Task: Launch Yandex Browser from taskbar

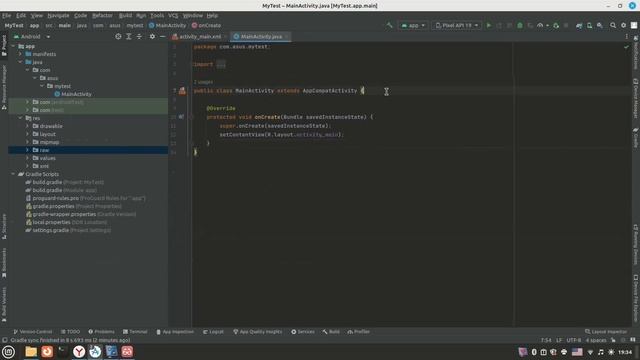Action: click(x=79, y=352)
